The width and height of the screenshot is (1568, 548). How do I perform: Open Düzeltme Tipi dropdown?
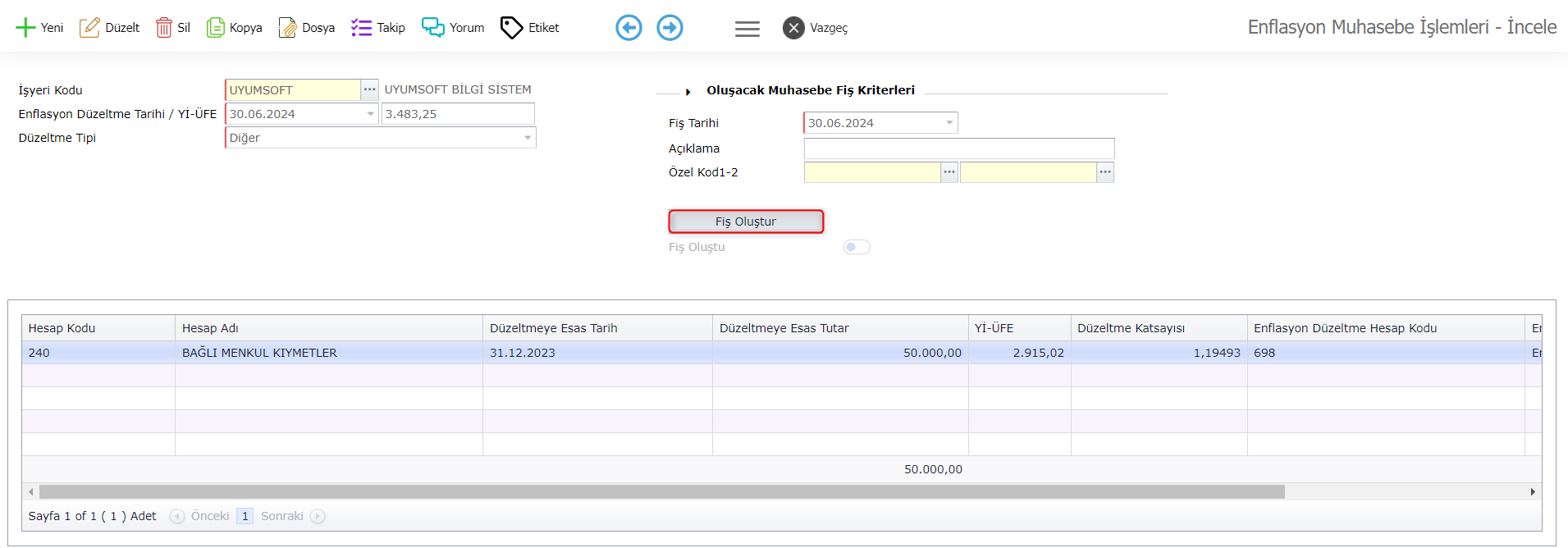click(x=528, y=138)
